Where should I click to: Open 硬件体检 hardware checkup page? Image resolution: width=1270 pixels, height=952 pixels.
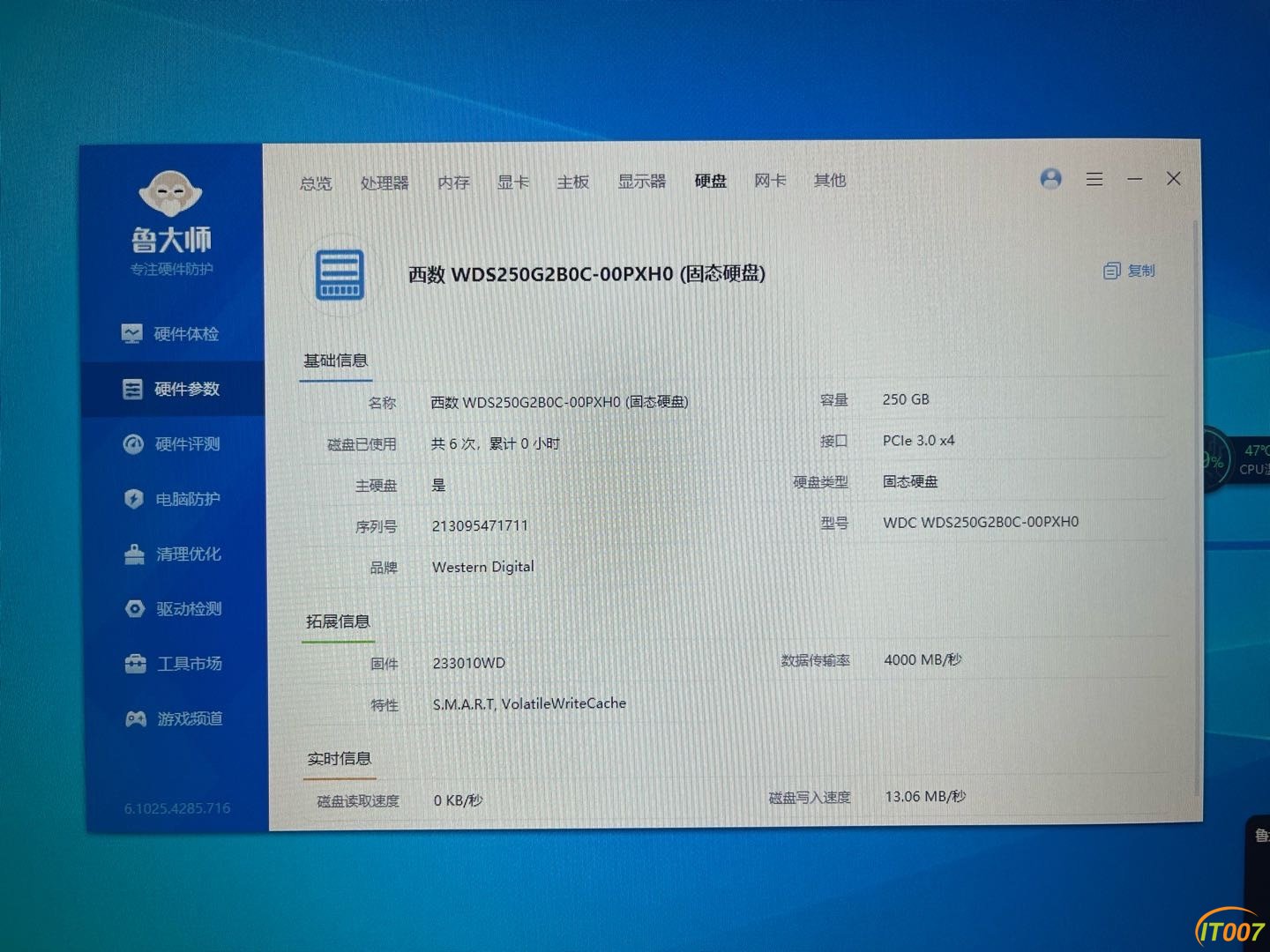pyautogui.click(x=171, y=334)
